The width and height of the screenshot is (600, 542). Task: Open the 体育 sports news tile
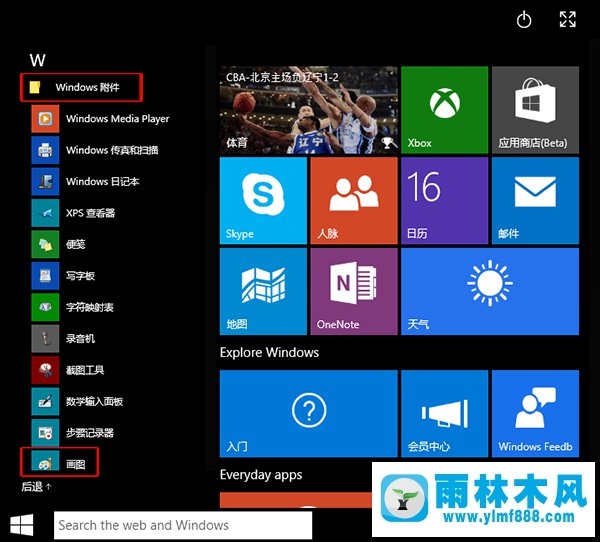coord(308,110)
